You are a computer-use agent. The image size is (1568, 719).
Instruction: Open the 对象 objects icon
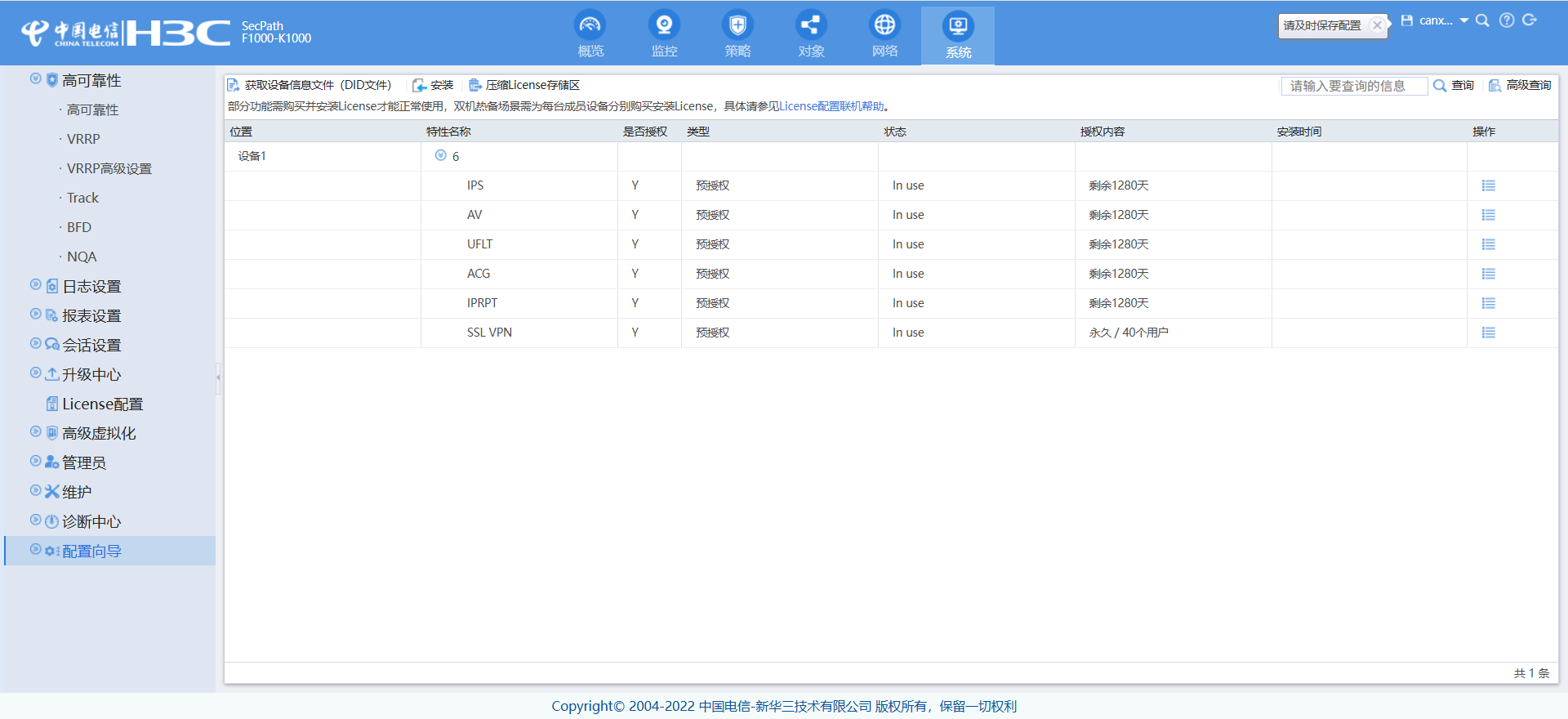click(811, 25)
